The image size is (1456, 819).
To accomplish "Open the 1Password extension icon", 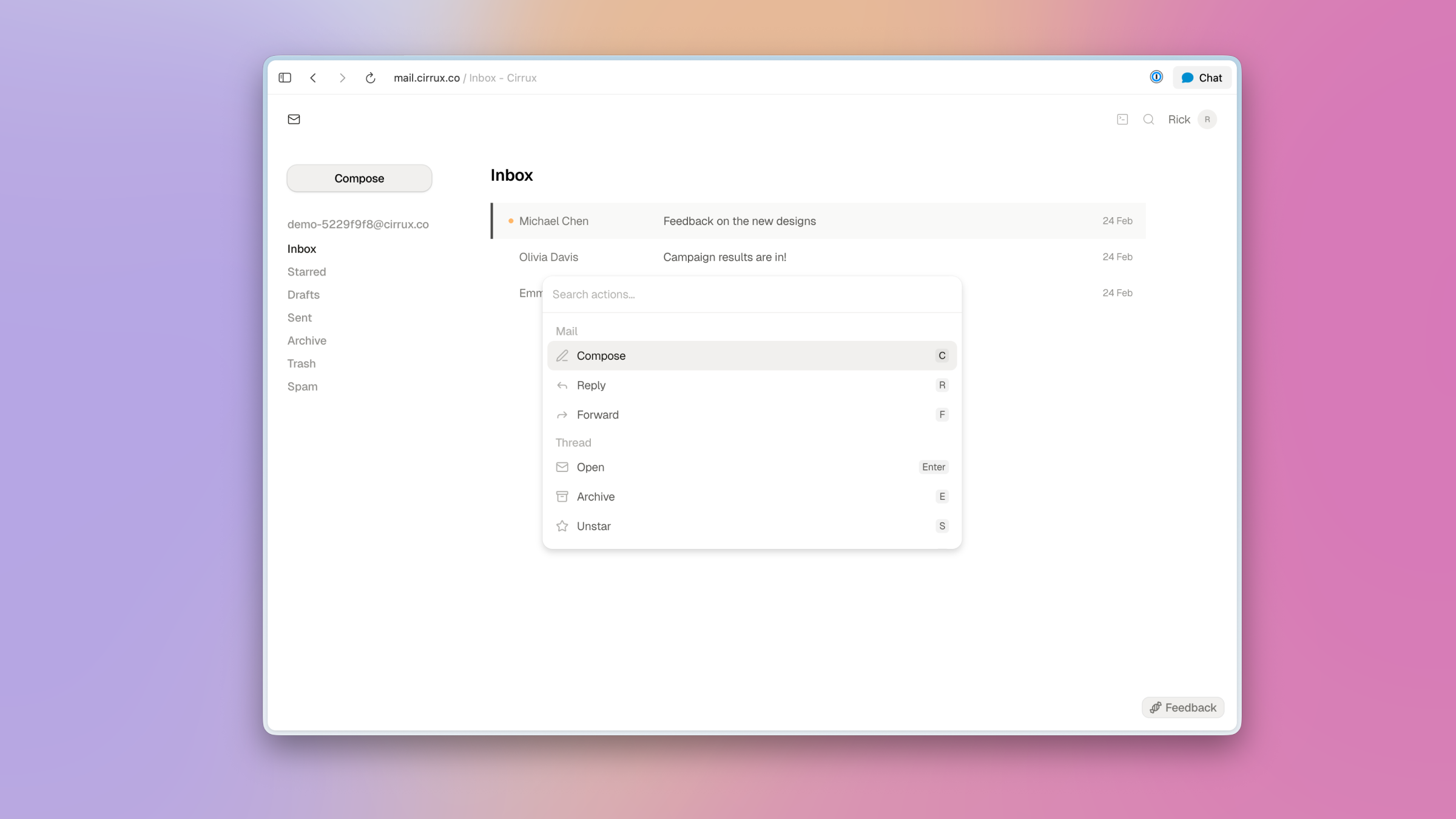I will point(1156,77).
